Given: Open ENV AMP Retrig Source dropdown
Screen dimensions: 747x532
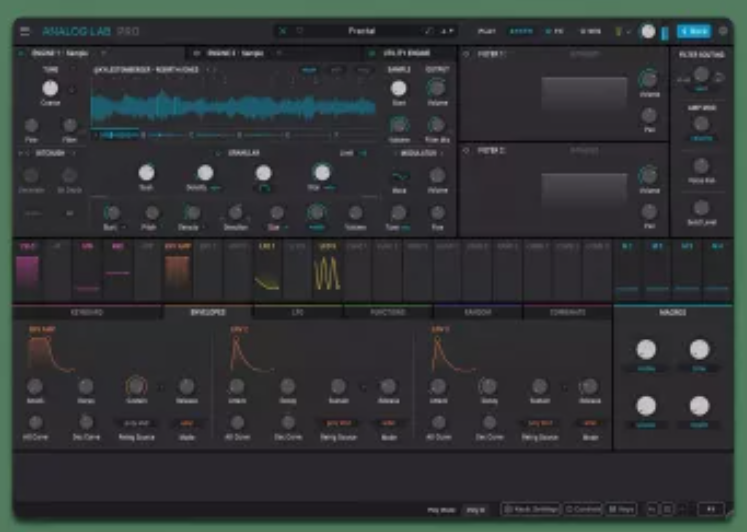Looking at the screenshot, I should pos(137,423).
